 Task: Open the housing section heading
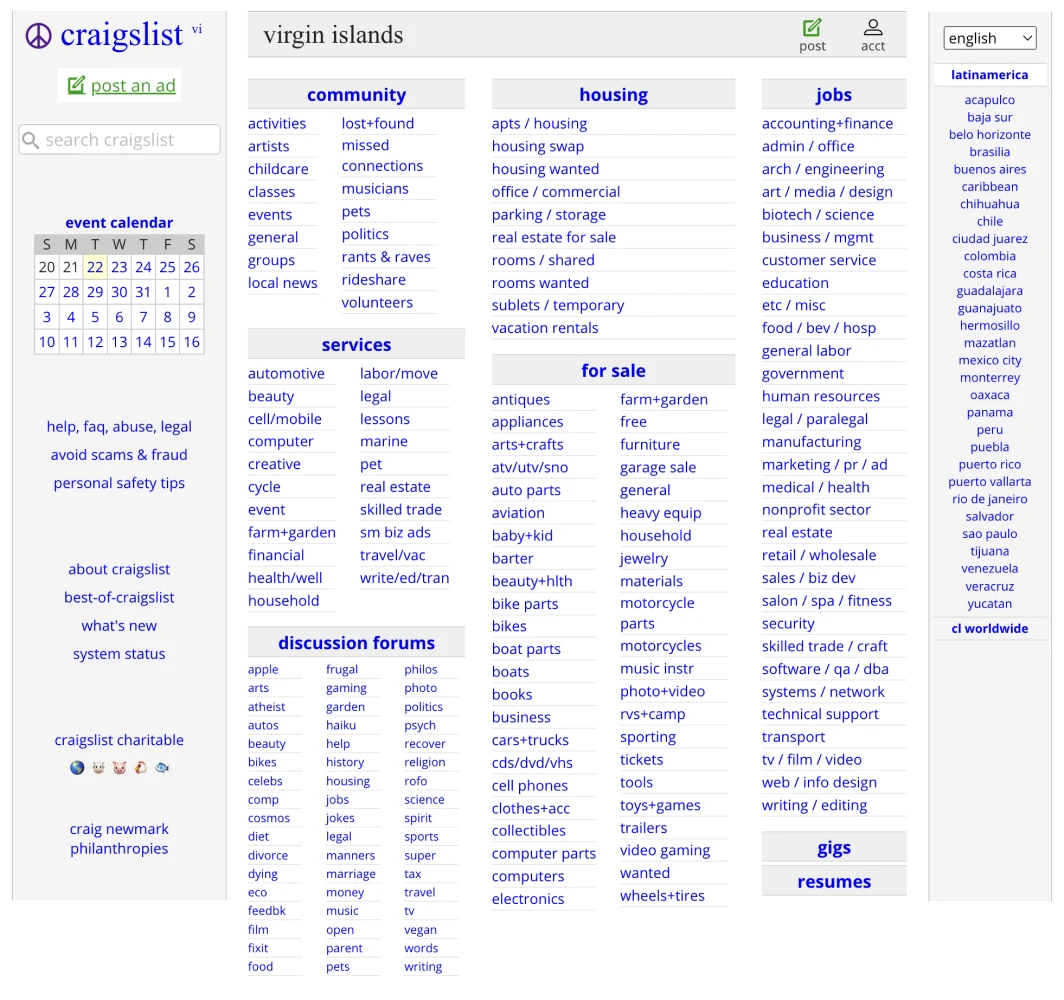point(613,94)
